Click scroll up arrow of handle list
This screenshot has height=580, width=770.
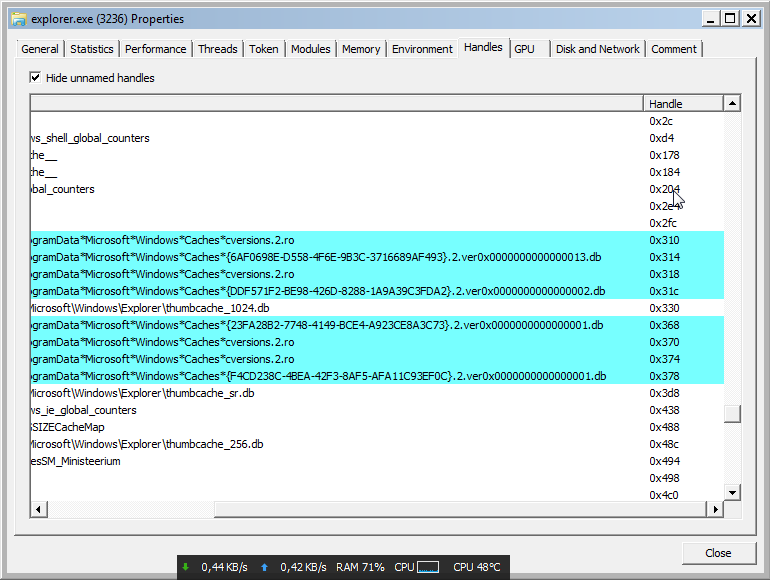732,103
